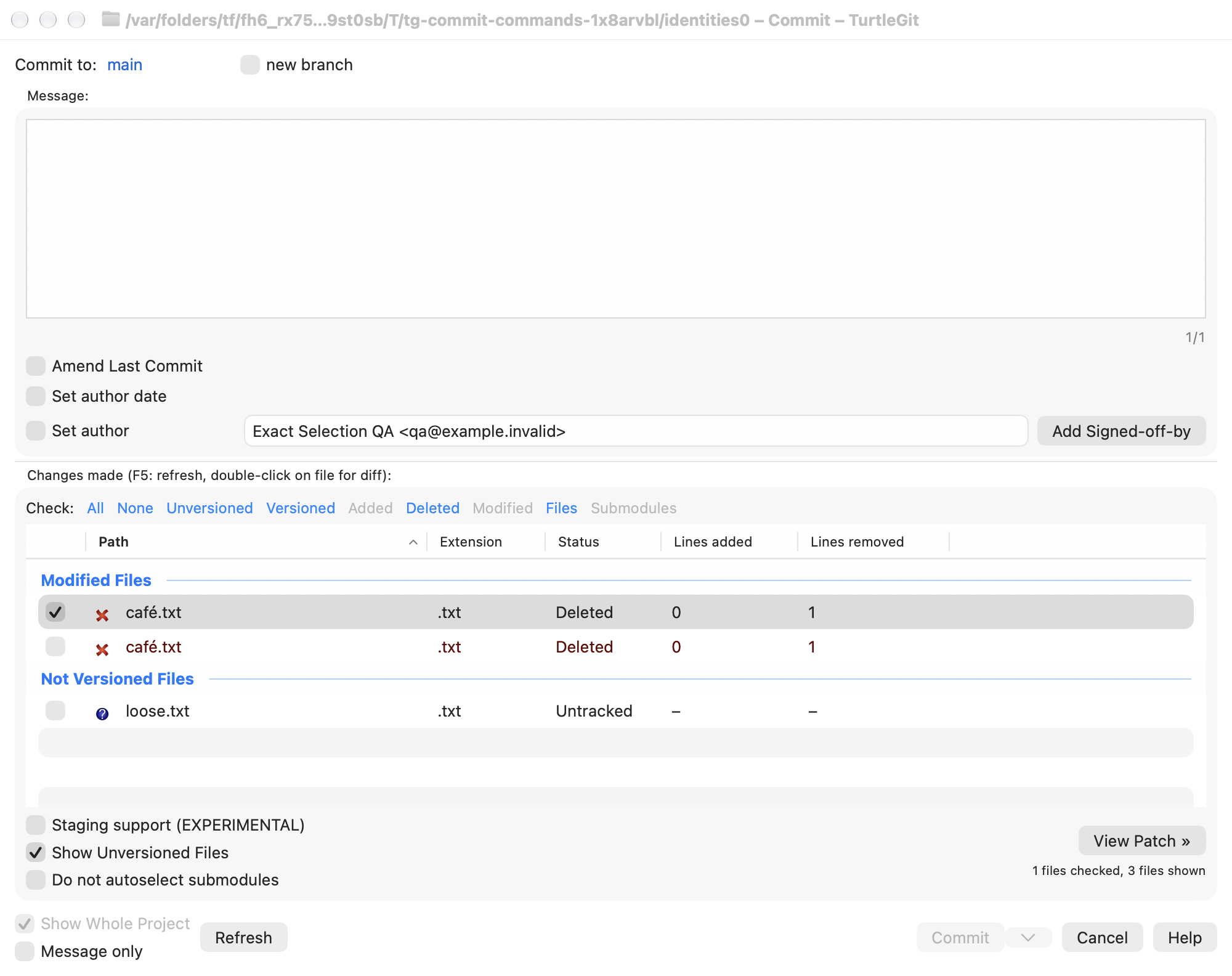Open the main branch link
The image size is (1232, 976).
(124, 65)
